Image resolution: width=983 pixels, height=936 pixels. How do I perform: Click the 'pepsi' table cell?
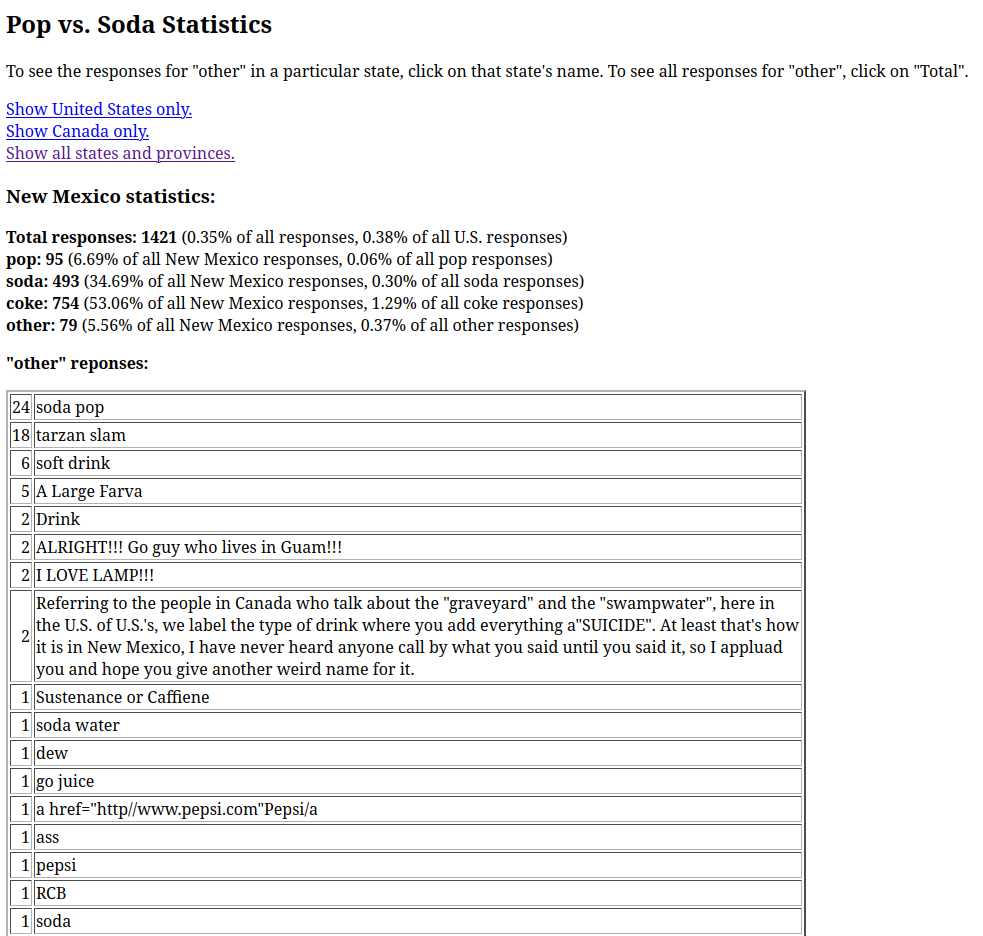coord(418,865)
